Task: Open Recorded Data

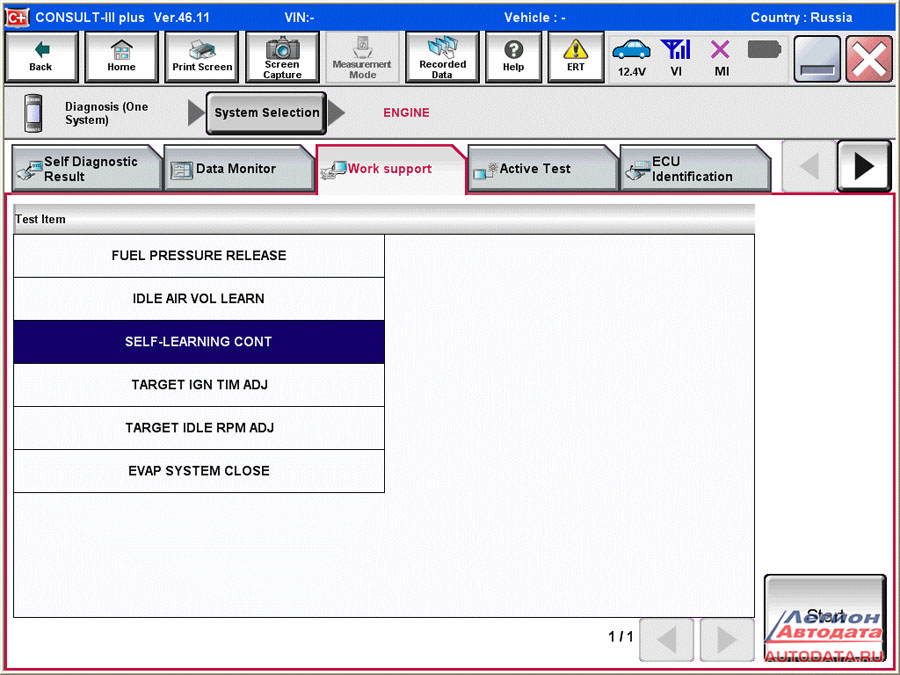Action: click(442, 57)
